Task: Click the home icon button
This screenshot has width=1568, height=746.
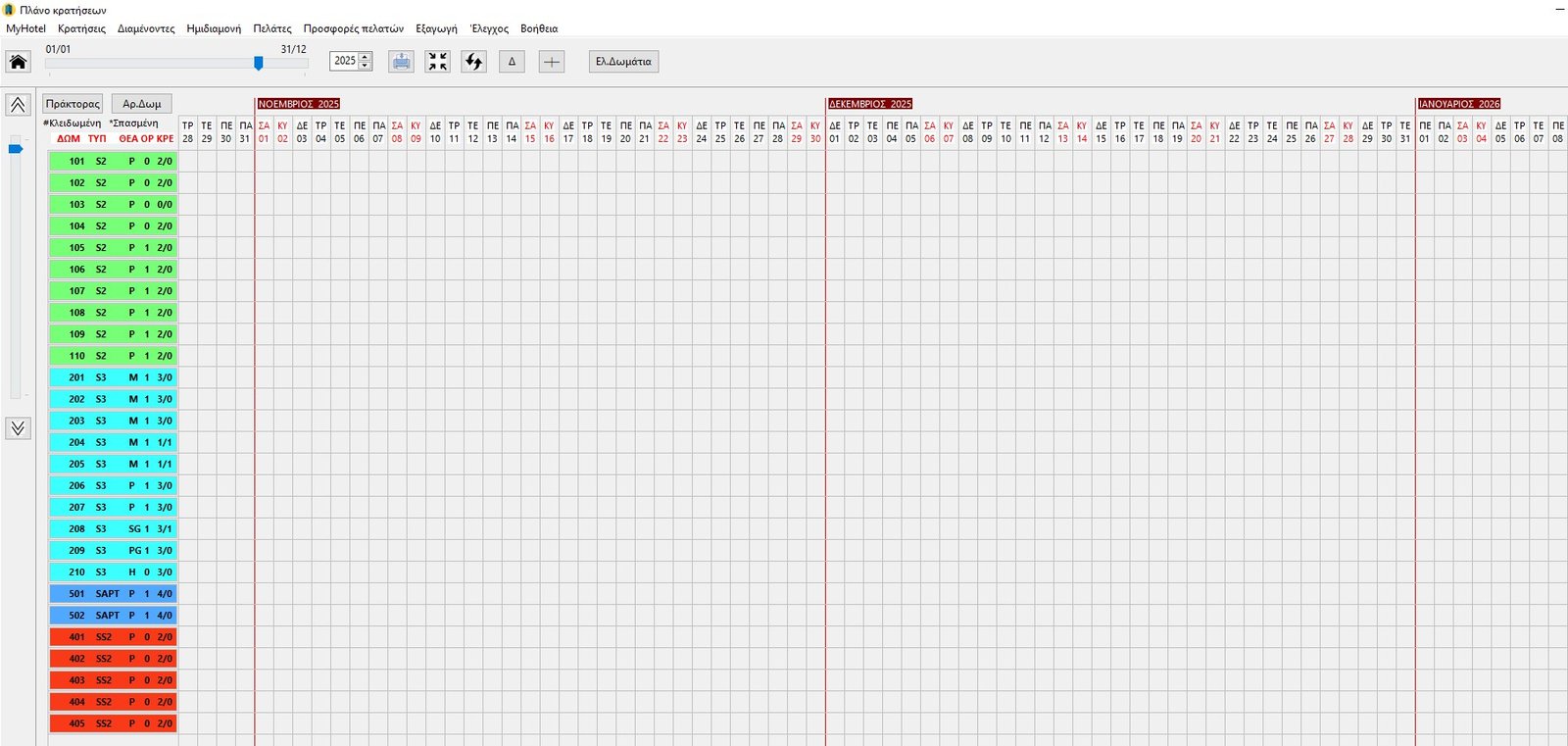Action: click(x=18, y=62)
